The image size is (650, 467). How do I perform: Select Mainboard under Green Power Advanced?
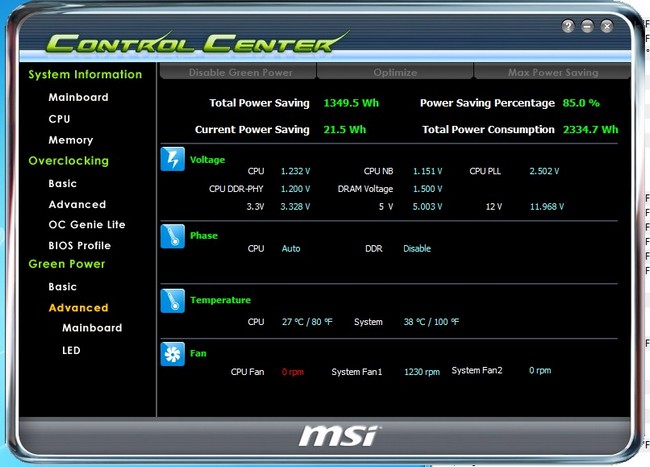click(x=92, y=328)
